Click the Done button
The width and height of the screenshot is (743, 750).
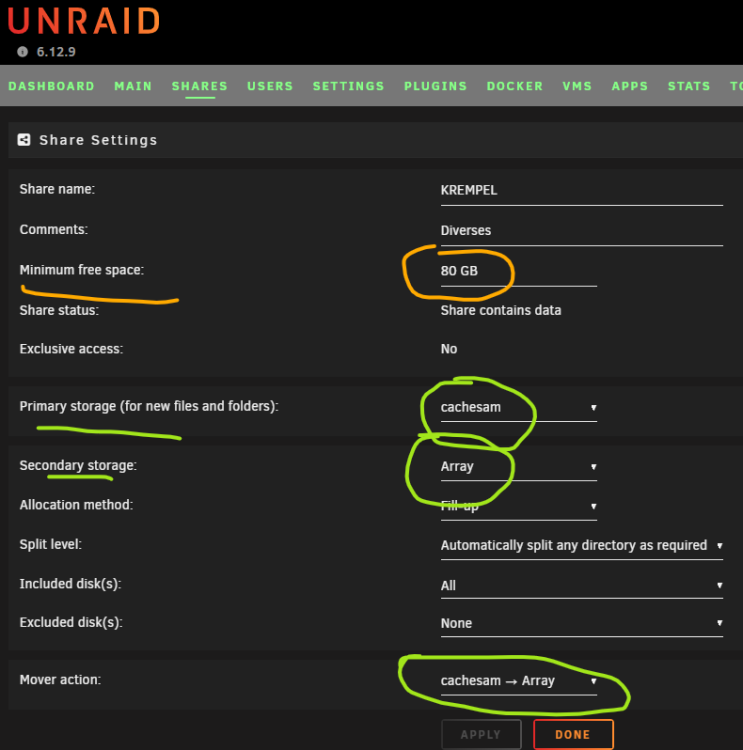[x=573, y=734]
